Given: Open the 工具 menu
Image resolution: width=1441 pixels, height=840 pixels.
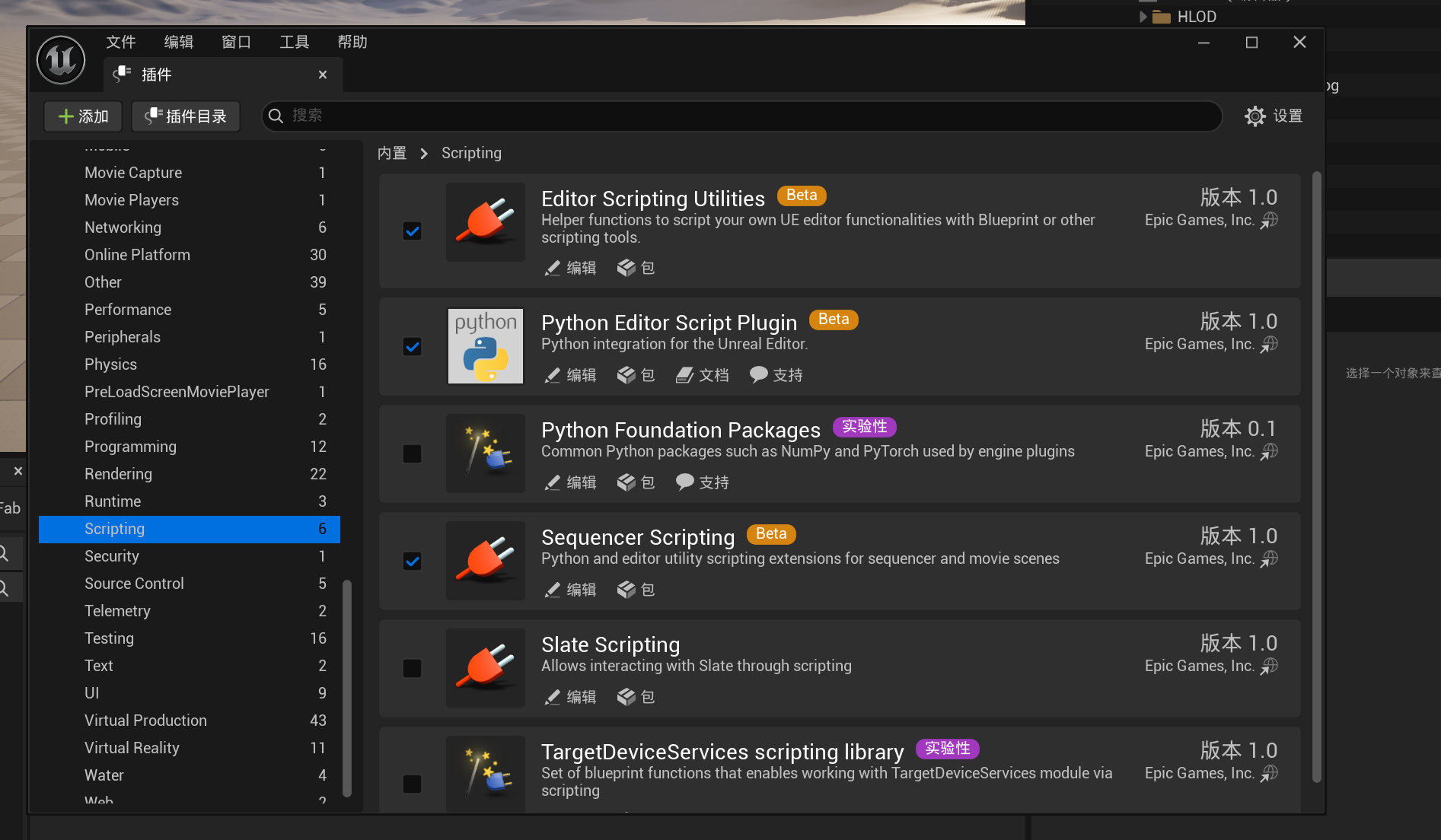Looking at the screenshot, I should pos(295,42).
